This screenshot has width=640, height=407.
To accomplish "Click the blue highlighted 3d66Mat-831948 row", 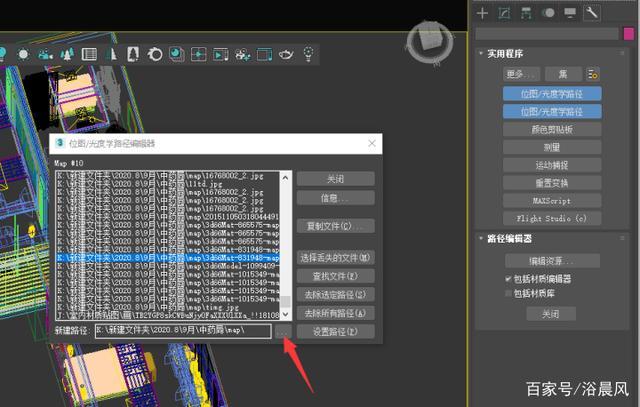I will (x=168, y=258).
